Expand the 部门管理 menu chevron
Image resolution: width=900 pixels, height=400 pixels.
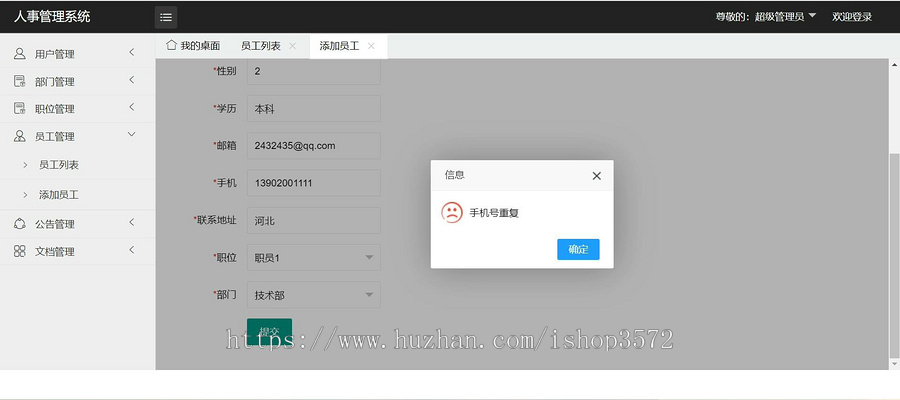131,80
